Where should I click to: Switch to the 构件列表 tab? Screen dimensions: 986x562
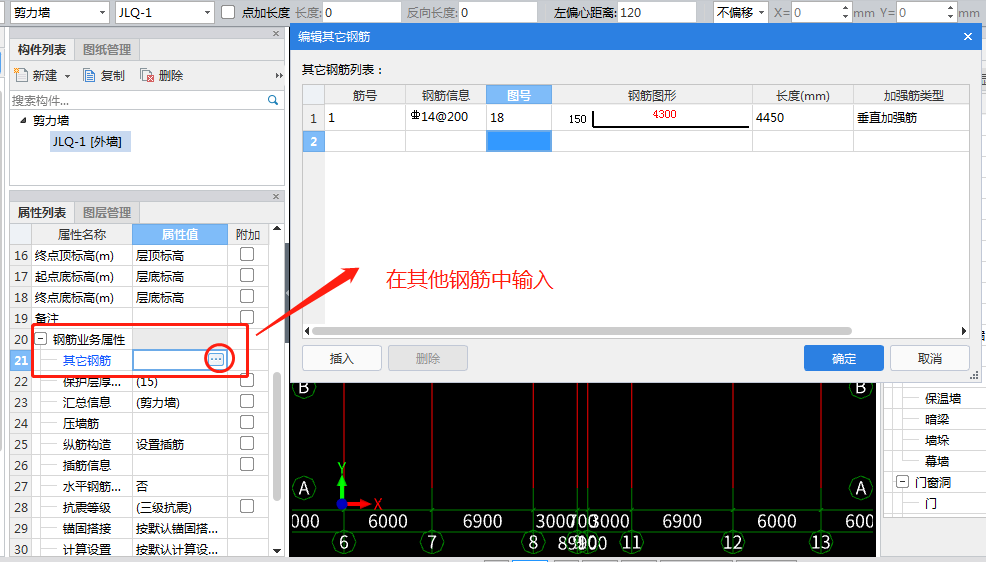tap(42, 50)
